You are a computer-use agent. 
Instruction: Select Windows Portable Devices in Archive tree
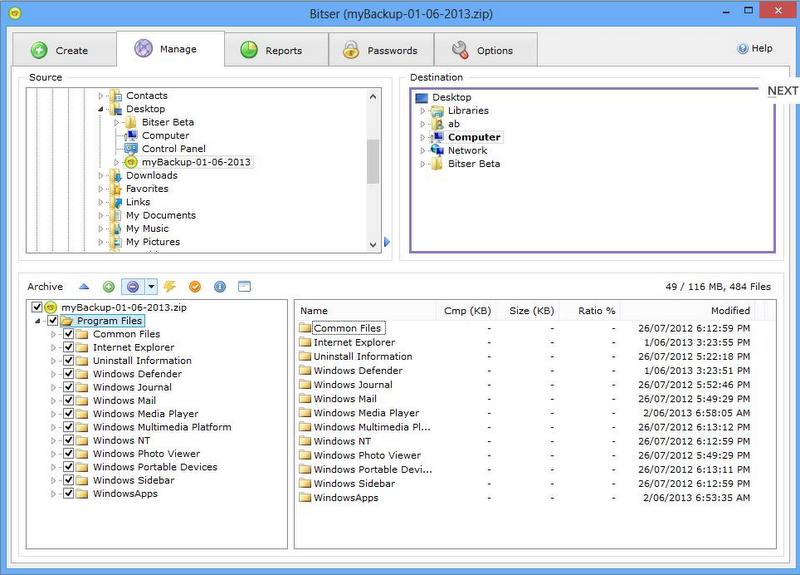[155, 467]
